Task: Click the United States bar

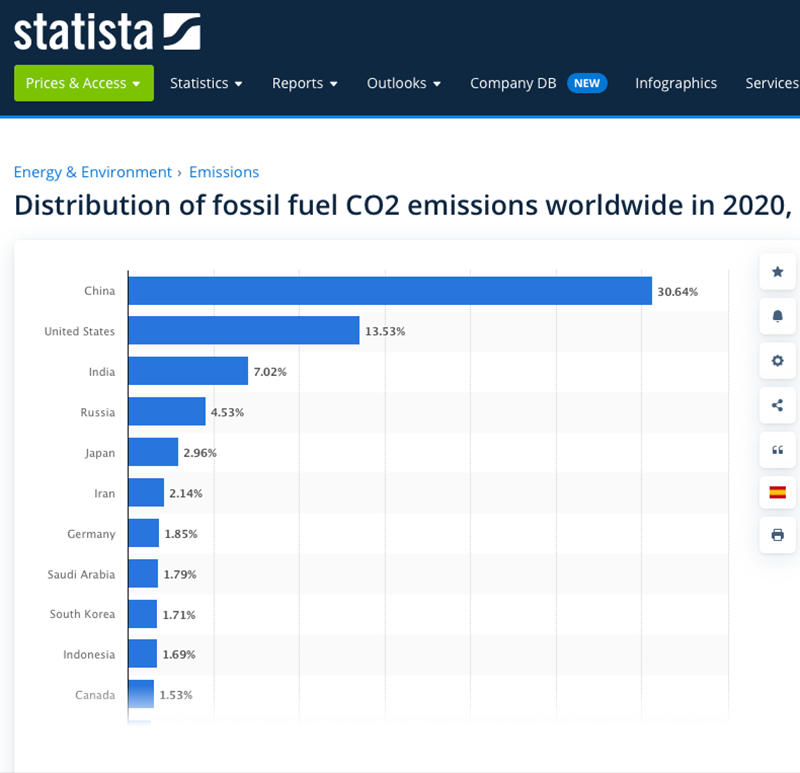Action: [244, 330]
